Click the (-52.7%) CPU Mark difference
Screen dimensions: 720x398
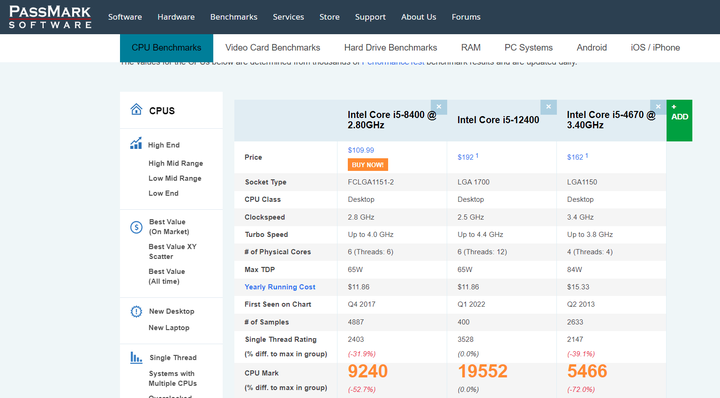pyautogui.click(x=361, y=389)
